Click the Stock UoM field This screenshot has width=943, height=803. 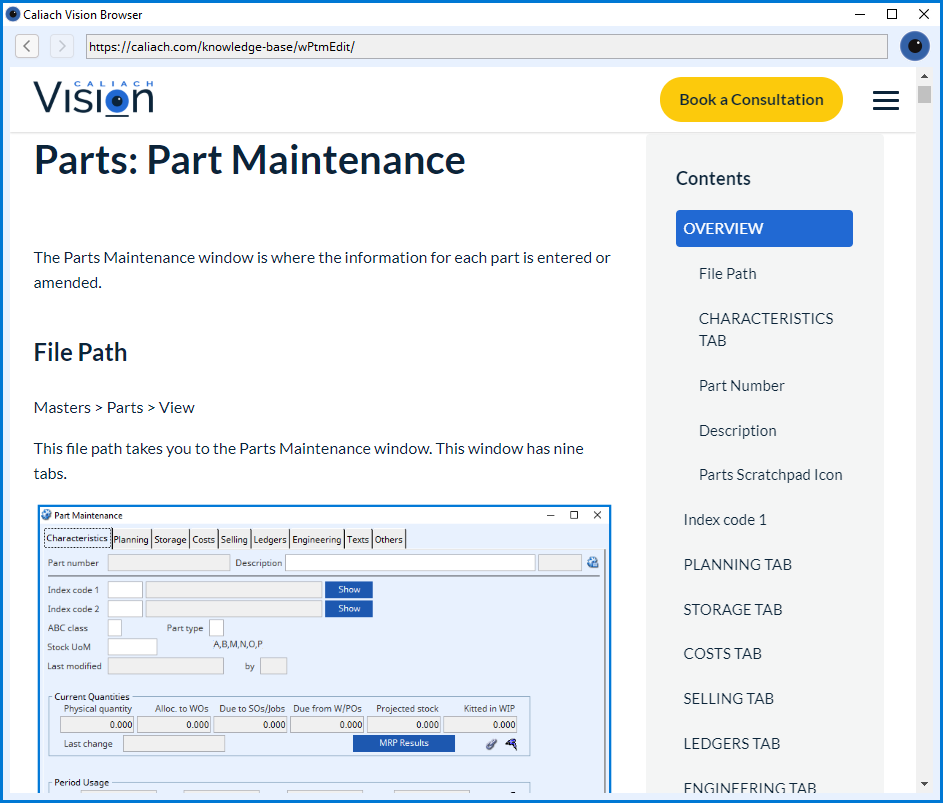coord(132,647)
